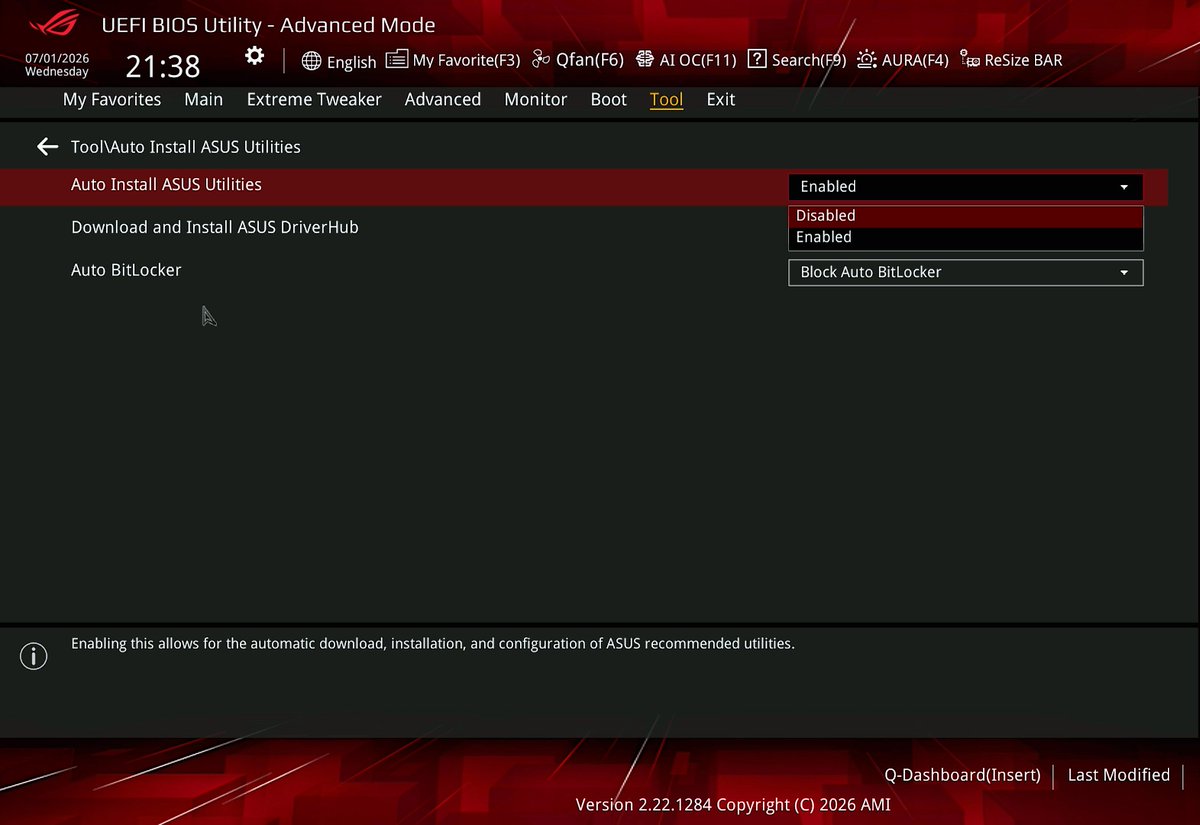Select the Tool tab

point(667,99)
